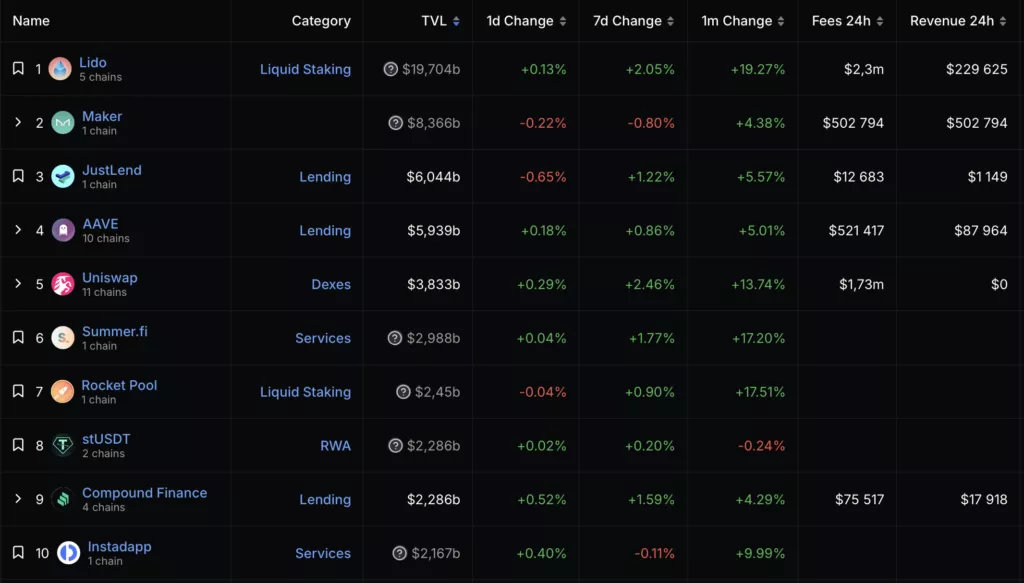Bookmark the JustLend row
1024x583 pixels.
[x=18, y=176]
